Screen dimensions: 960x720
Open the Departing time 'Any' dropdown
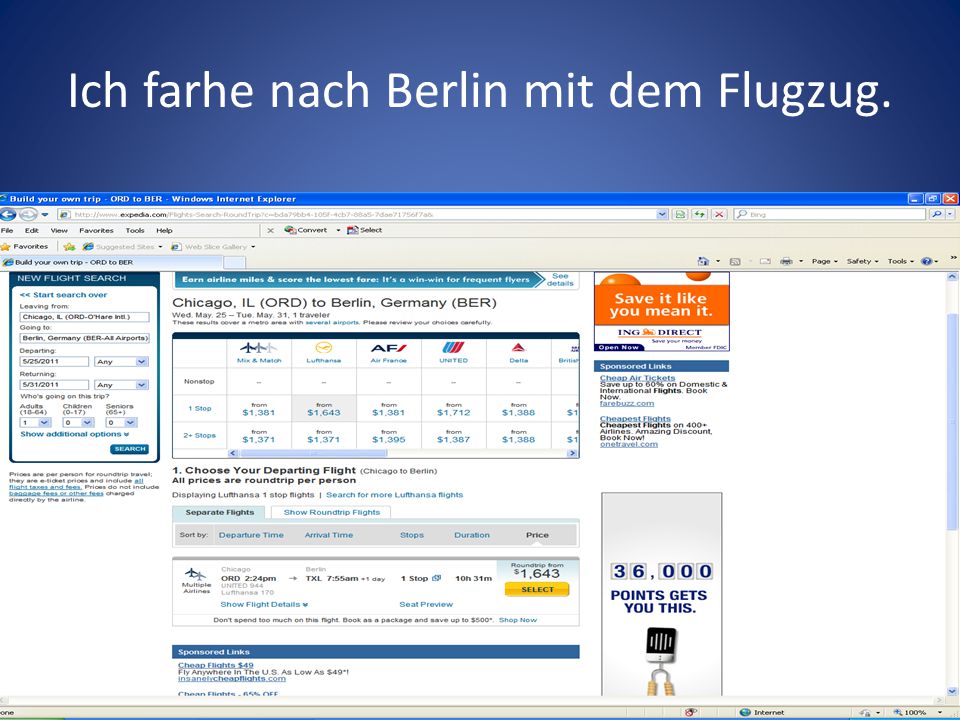(122, 362)
